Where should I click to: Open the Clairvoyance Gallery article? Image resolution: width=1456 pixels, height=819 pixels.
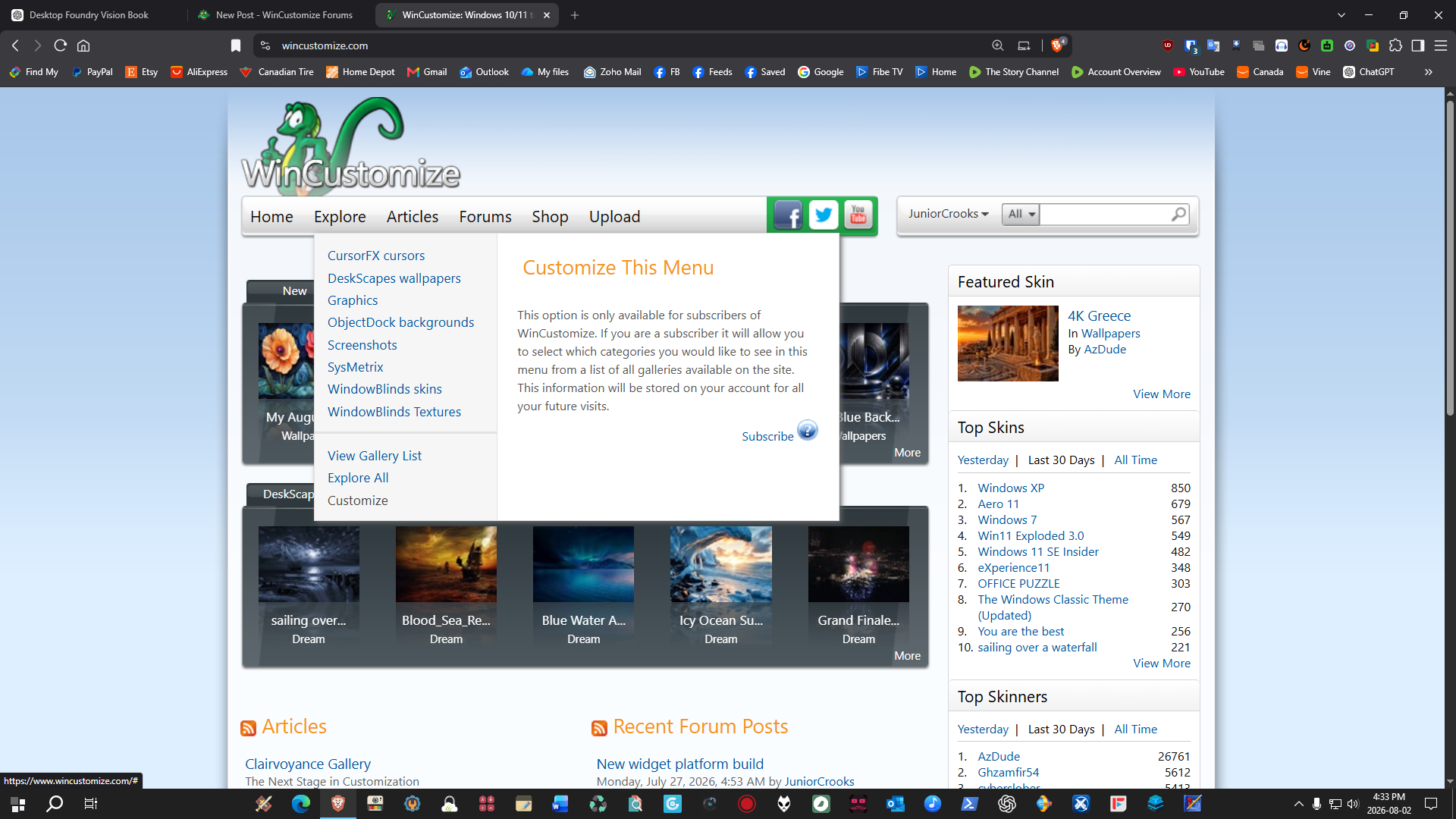[308, 764]
